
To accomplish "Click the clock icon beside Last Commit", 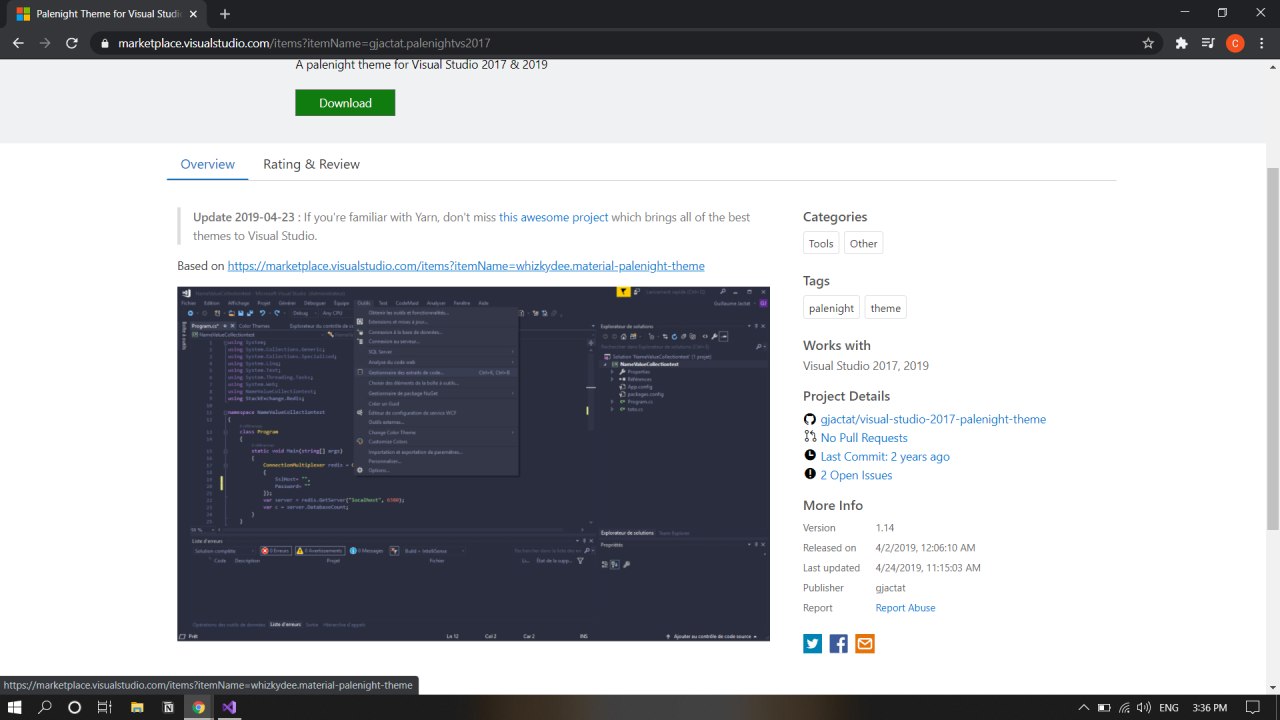I will [810, 456].
